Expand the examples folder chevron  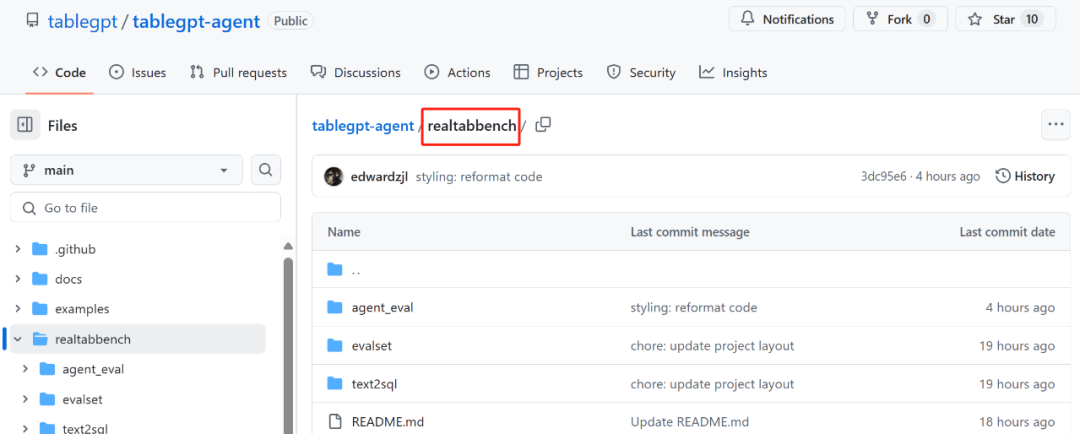[17, 309]
